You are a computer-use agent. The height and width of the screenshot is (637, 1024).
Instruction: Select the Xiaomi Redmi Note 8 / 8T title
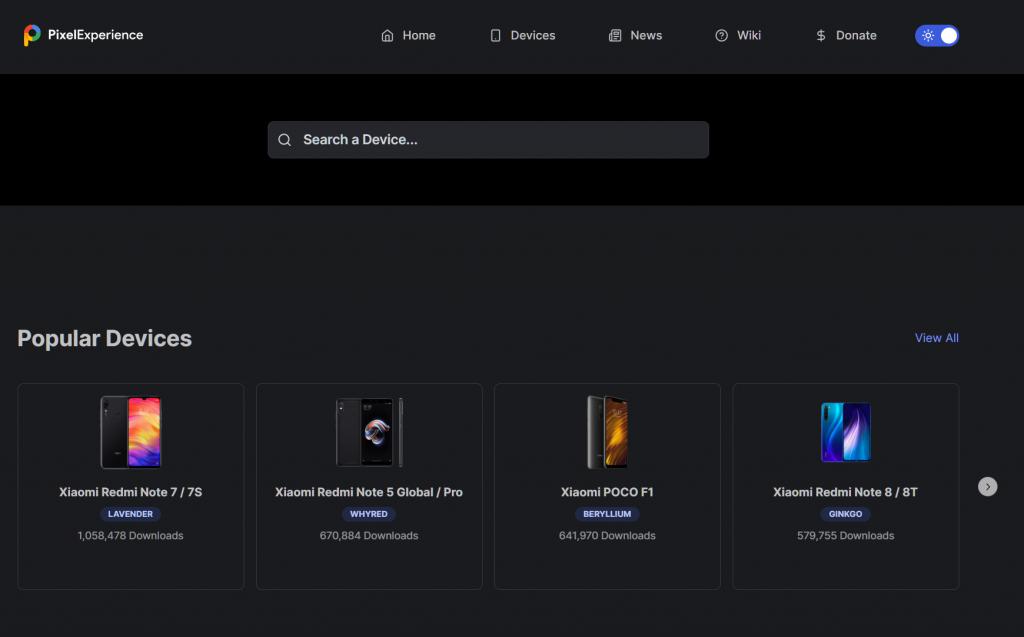845,492
